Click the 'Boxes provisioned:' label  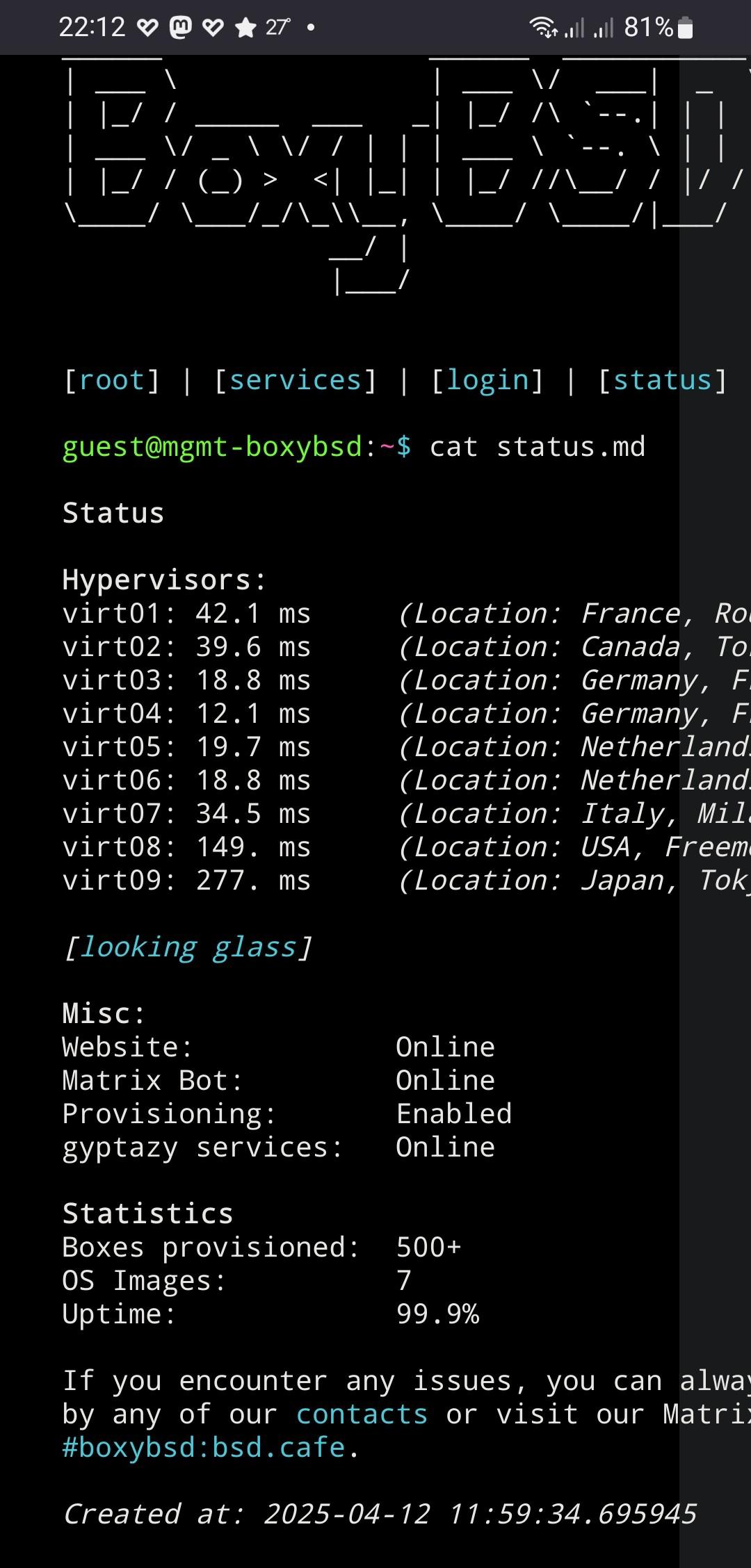coord(211,1248)
